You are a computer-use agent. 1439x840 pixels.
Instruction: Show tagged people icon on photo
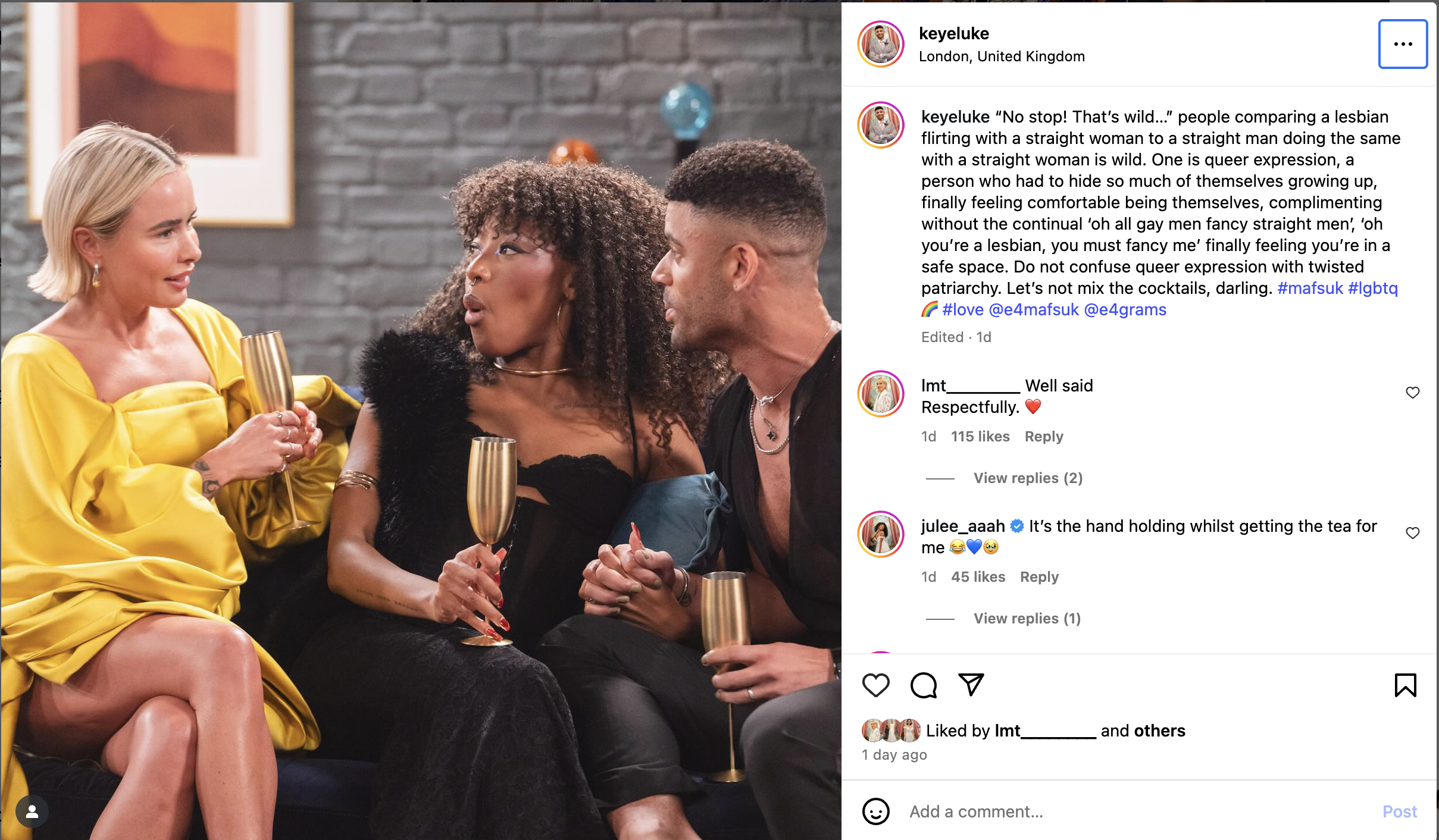coord(32,811)
